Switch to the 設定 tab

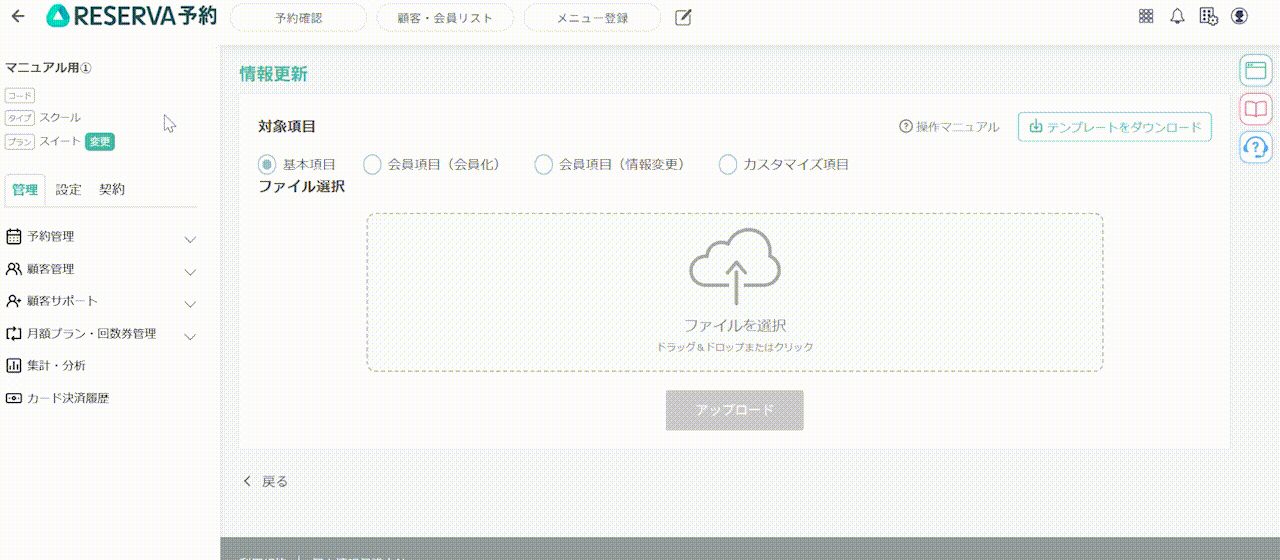click(69, 189)
